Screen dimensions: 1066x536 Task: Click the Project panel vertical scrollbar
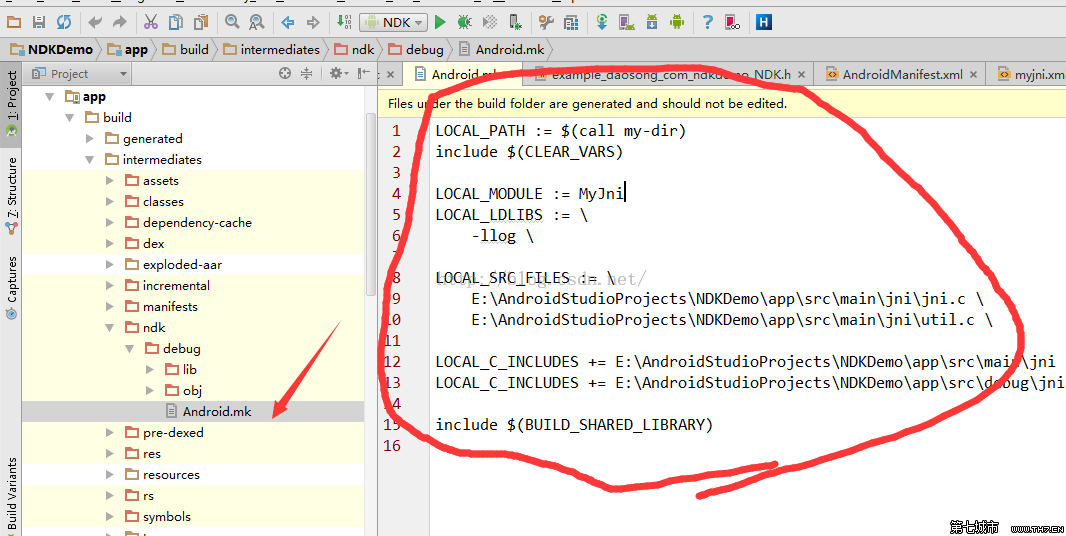[370, 204]
